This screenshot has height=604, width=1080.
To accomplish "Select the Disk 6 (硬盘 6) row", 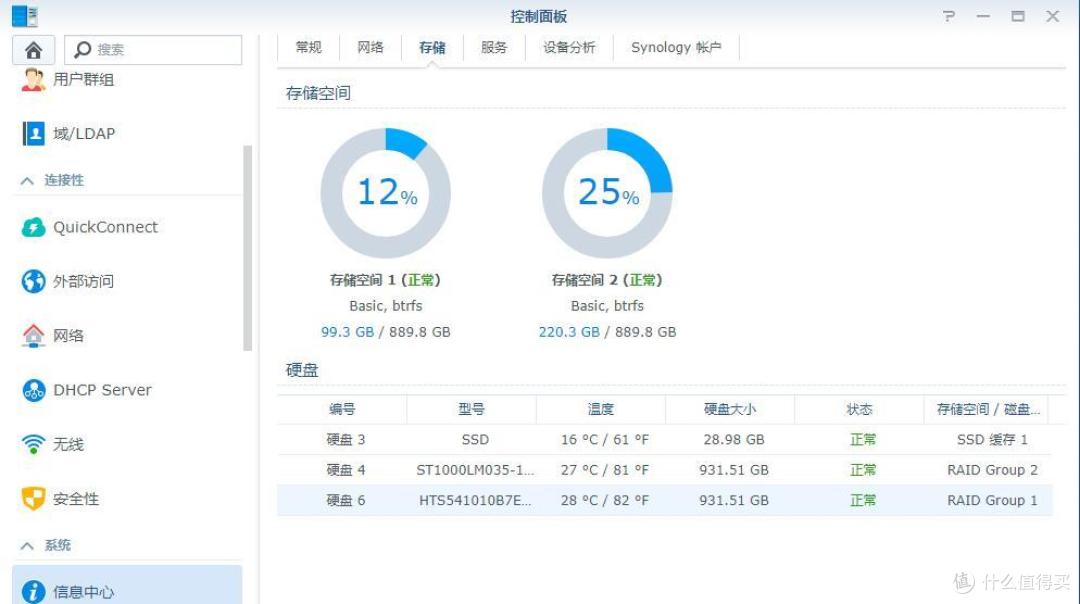I will click(x=665, y=500).
